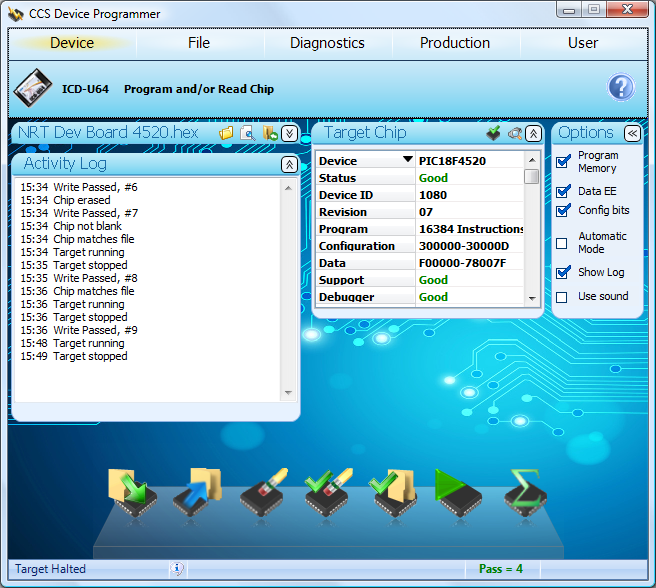Collapse the Options panel
656x588 pixels.
(x=632, y=133)
